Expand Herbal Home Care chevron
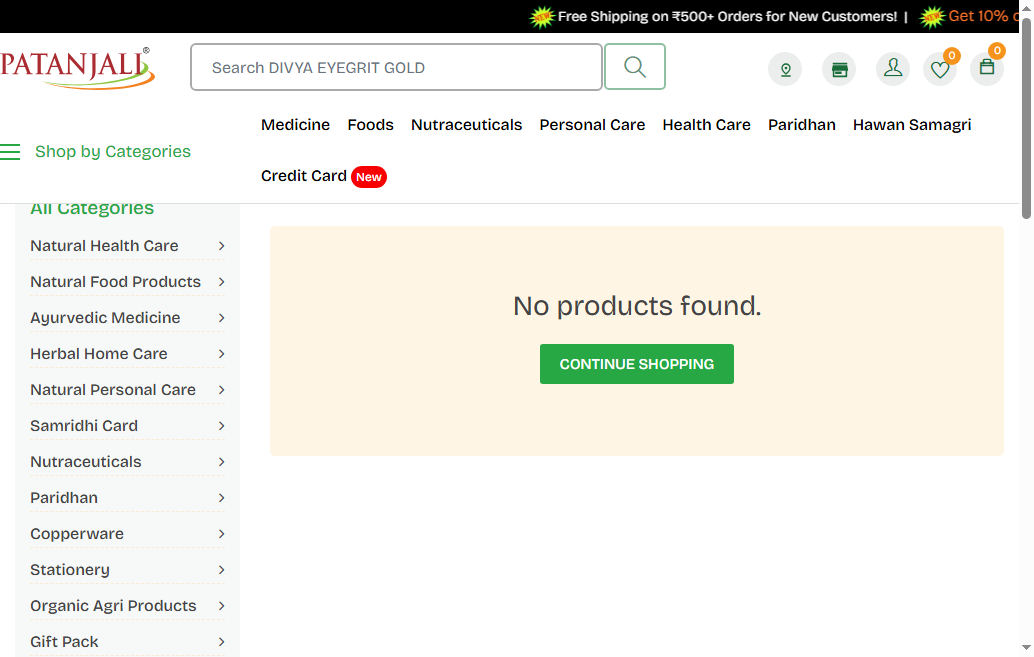The image size is (1034, 657). pos(222,354)
